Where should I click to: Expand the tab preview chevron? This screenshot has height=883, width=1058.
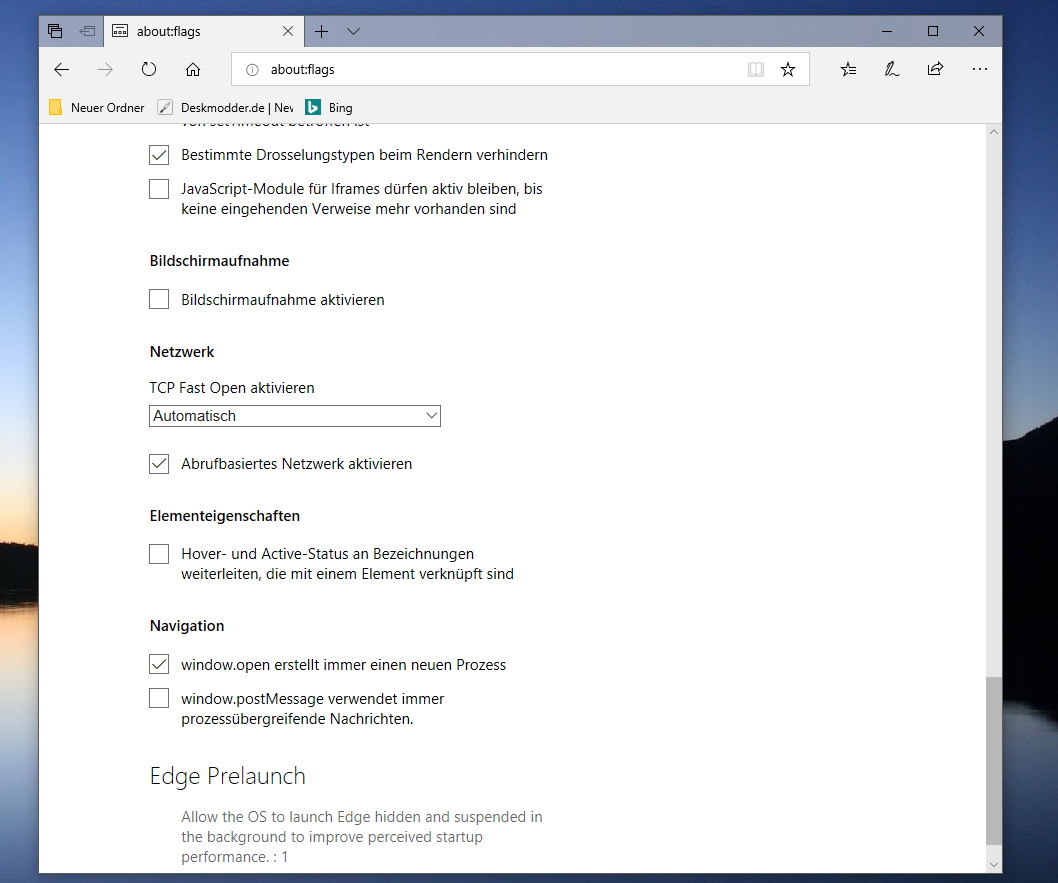pyautogui.click(x=354, y=31)
